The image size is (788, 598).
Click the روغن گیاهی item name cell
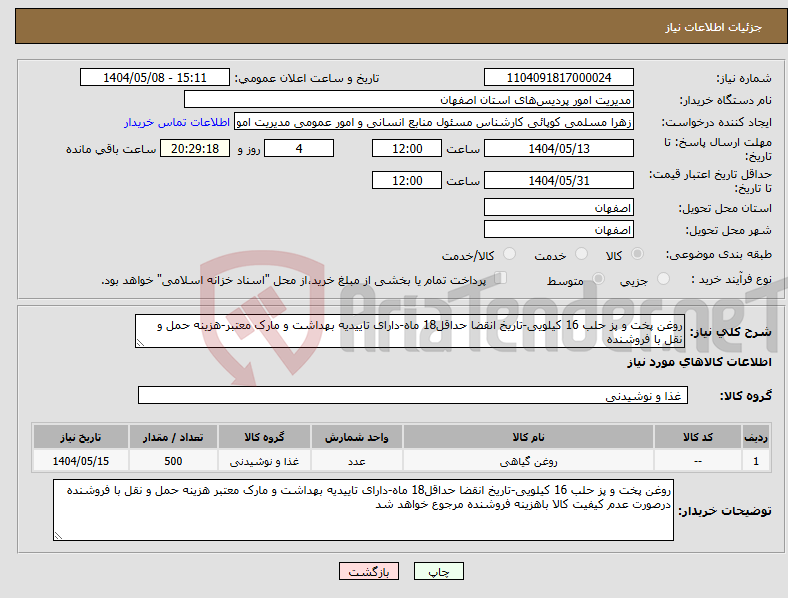coord(528,461)
